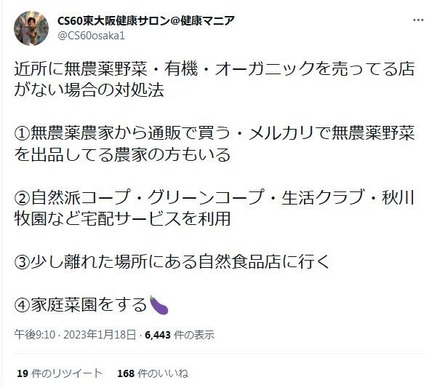Click the word 生活クラブ in the tweet
The height and width of the screenshot is (388, 429).
pyautogui.click(x=323, y=197)
